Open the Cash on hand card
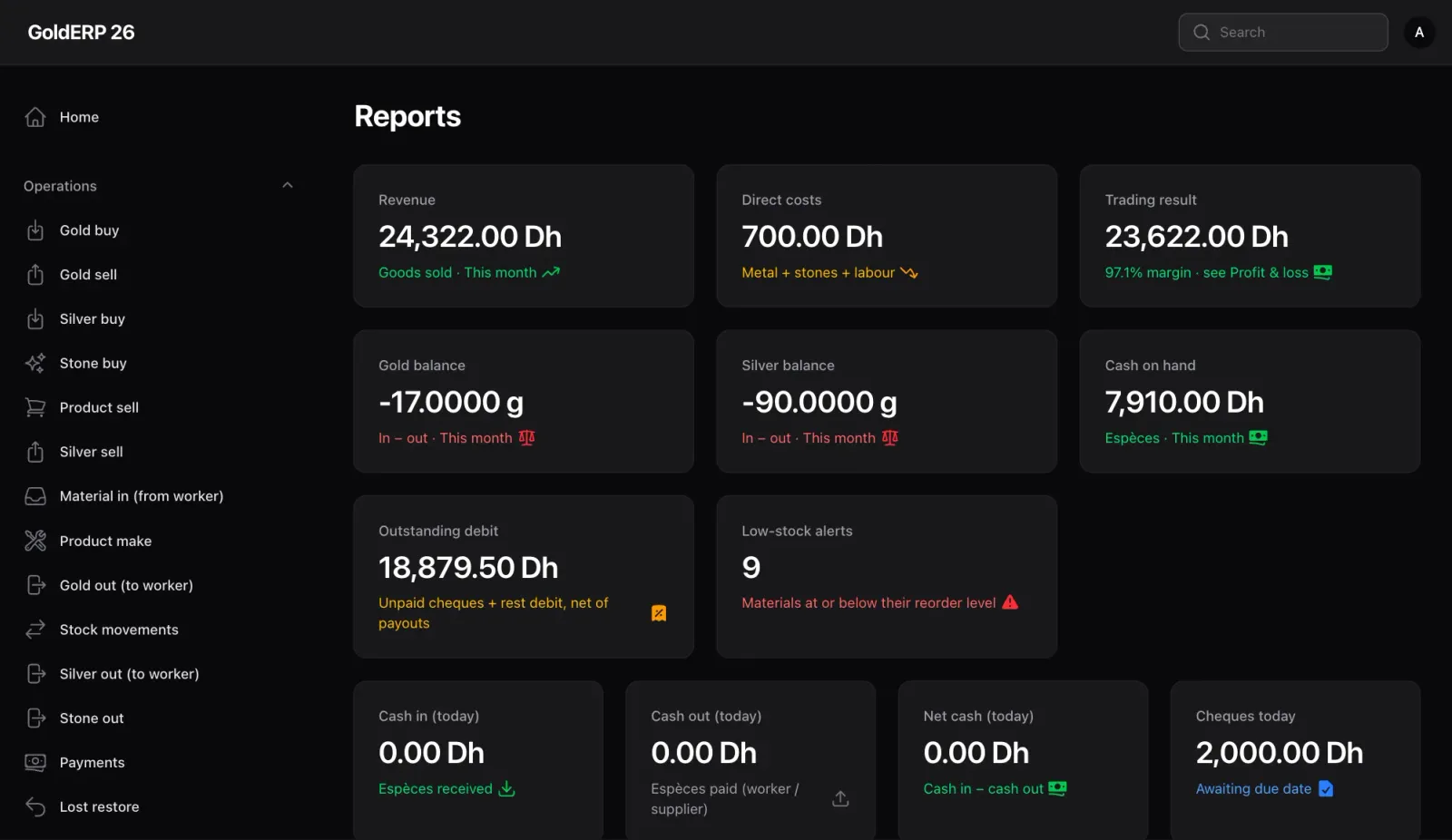The image size is (1452, 840). 1250,401
